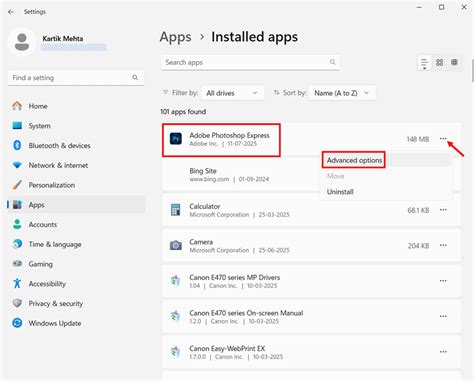Select the Adobe Photoshop Express name text

pyautogui.click(x=229, y=135)
